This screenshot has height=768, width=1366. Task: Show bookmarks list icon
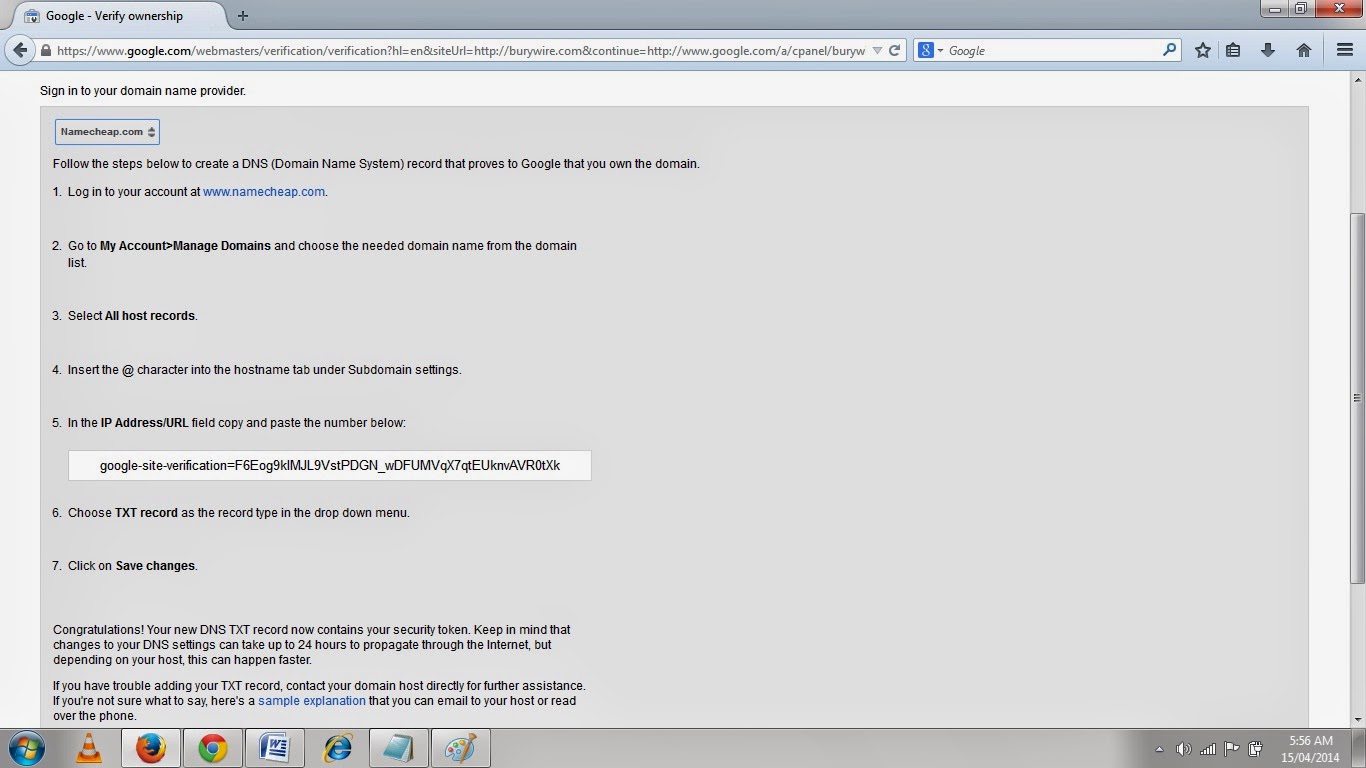1234,50
